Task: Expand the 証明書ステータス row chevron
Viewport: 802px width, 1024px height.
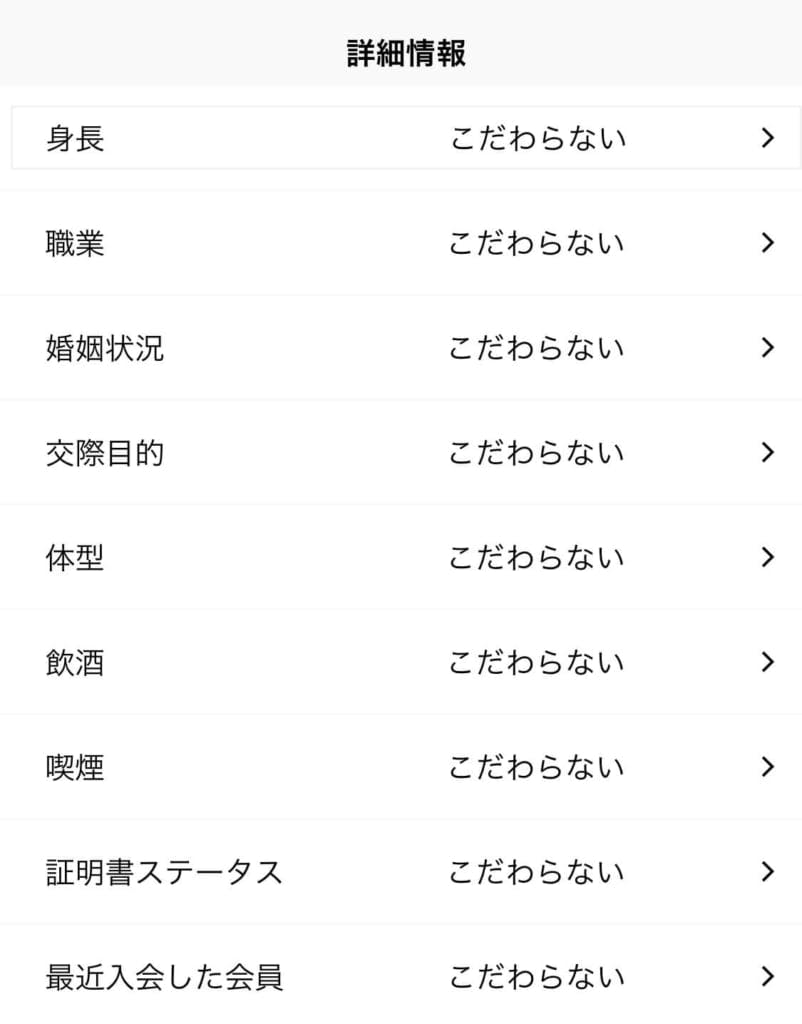Action: pos(768,871)
